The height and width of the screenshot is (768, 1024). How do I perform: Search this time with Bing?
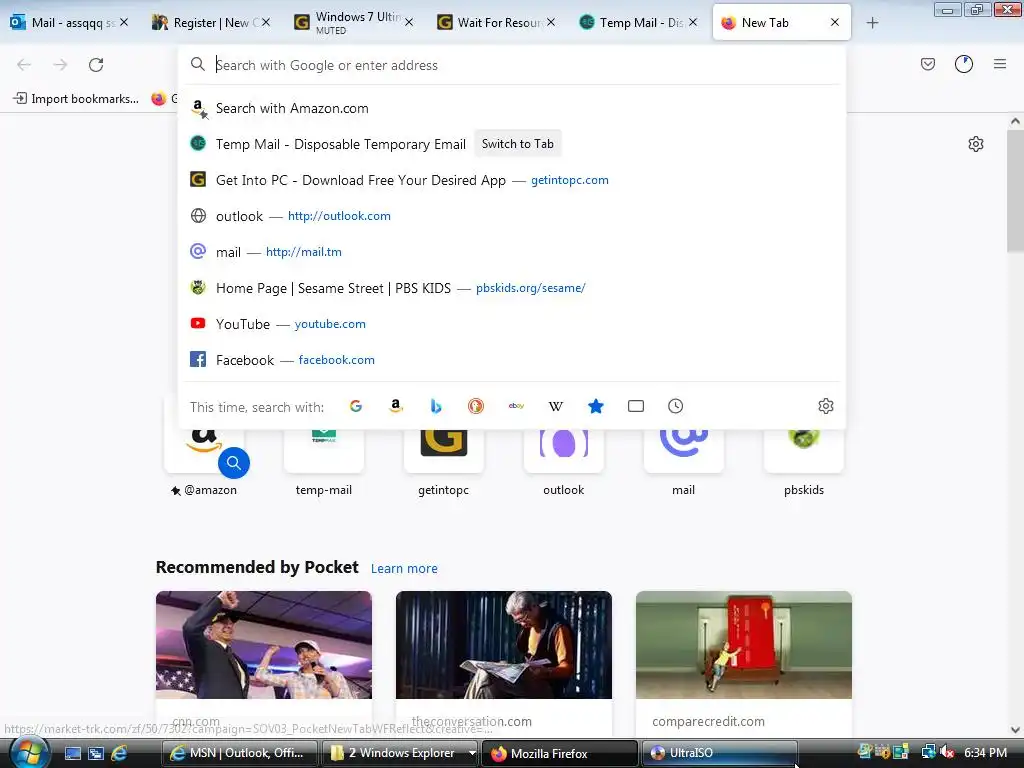click(x=436, y=406)
